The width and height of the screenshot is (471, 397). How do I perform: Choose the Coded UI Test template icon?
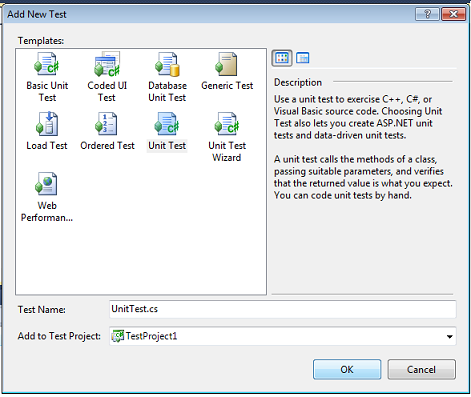click(x=107, y=64)
